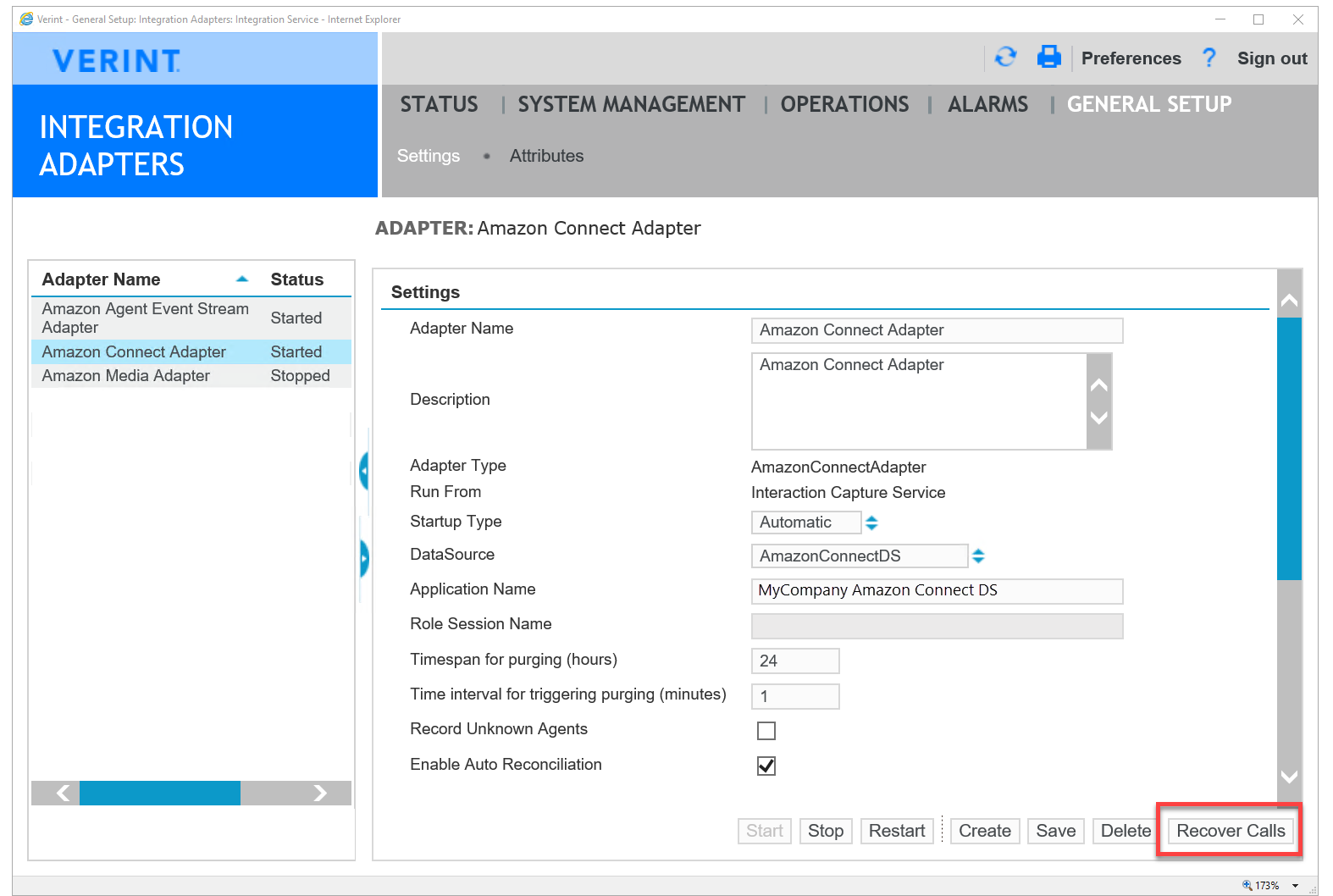This screenshot has height=896, width=1333.
Task: Click the Save button
Action: point(1056,831)
